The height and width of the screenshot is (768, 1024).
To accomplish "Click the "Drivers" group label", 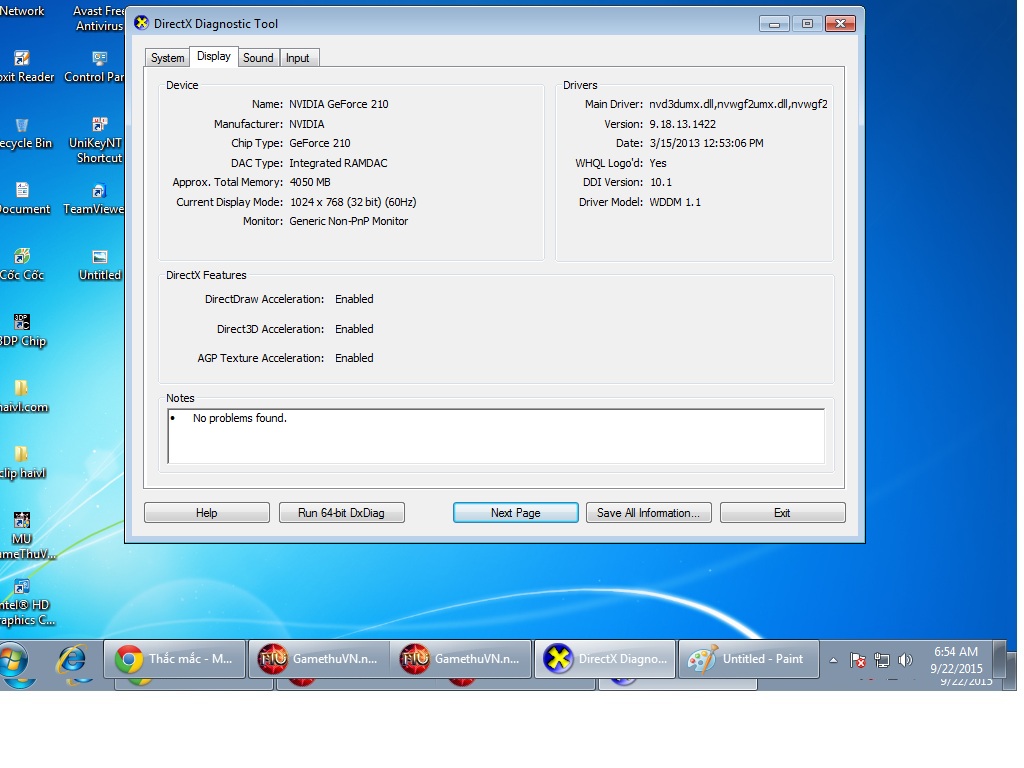I will pyautogui.click(x=580, y=85).
